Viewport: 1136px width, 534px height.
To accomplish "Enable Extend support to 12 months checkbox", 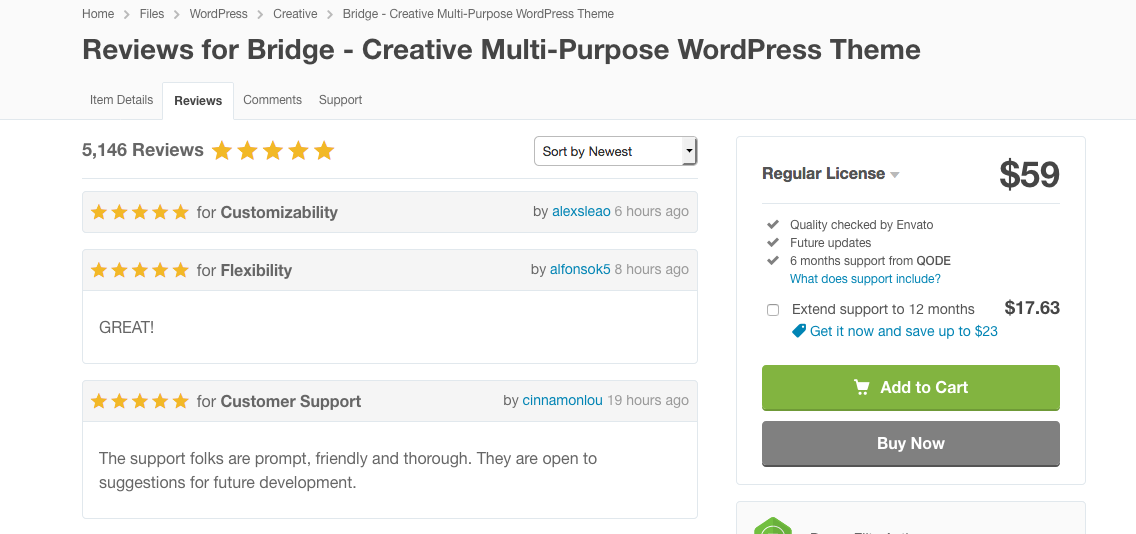I will (773, 310).
